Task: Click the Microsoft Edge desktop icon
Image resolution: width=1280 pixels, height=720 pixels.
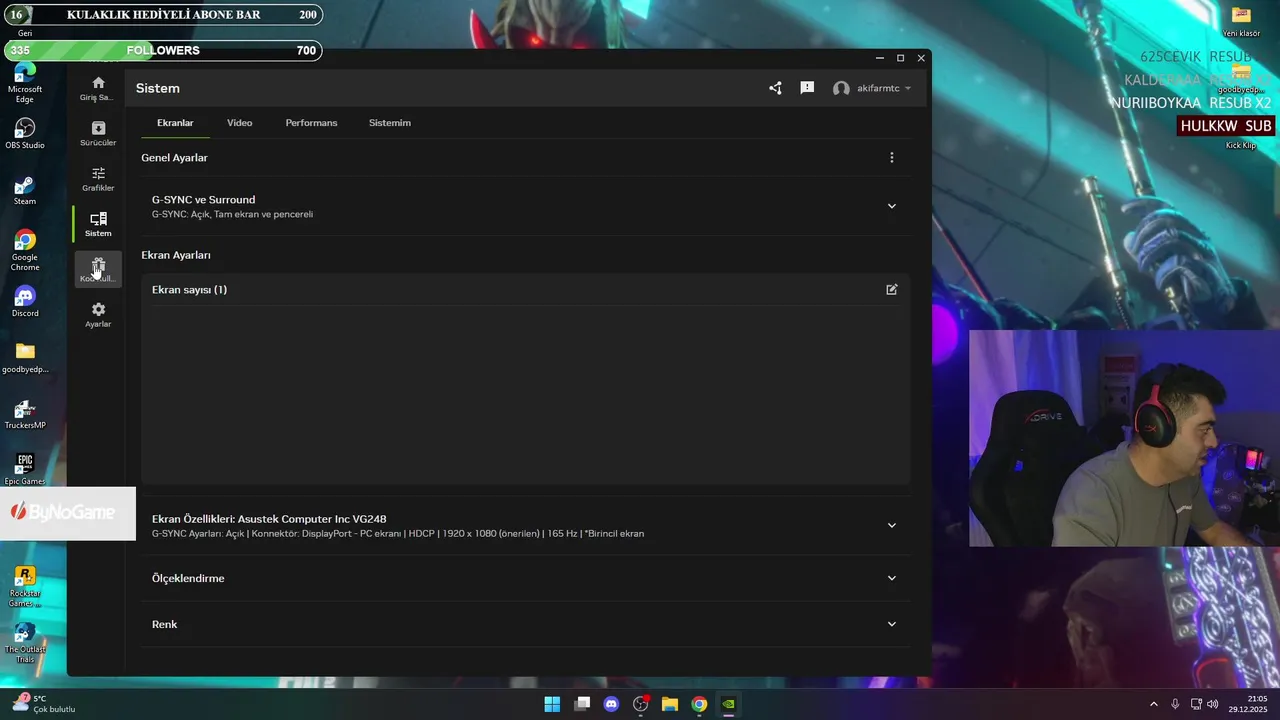Action: point(25,83)
